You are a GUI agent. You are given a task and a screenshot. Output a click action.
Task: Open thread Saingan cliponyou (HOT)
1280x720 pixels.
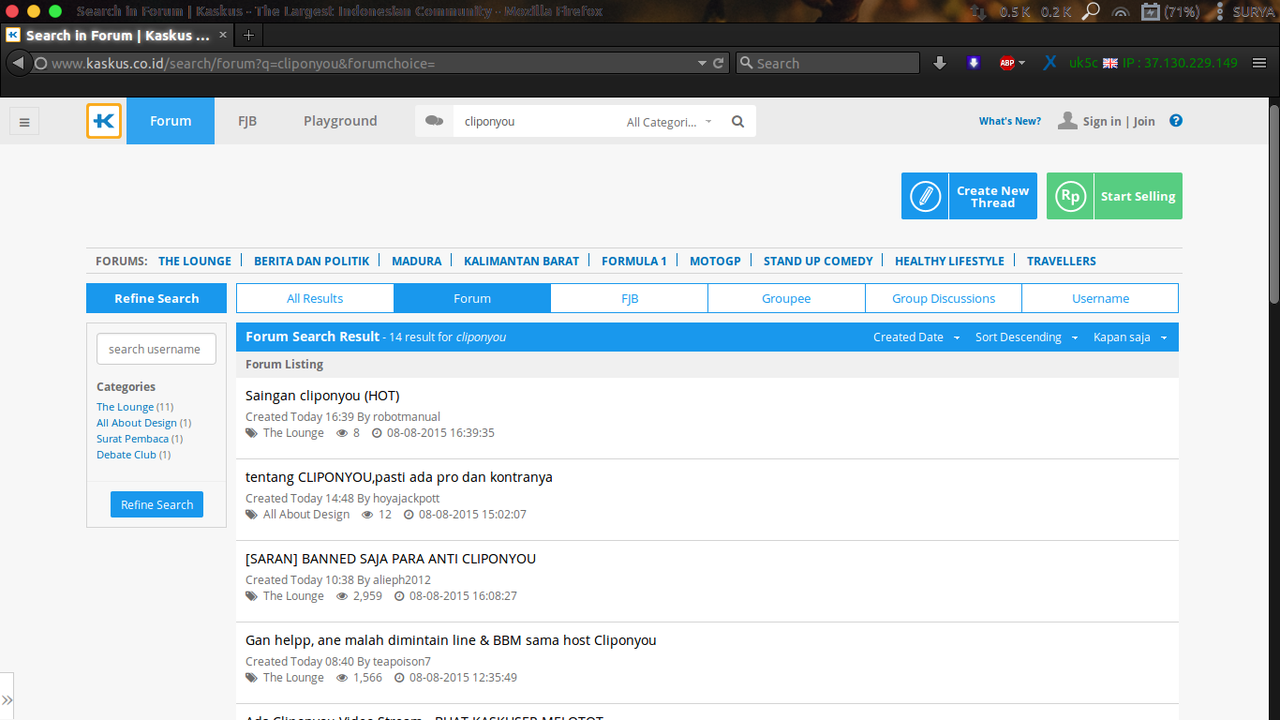tap(322, 396)
